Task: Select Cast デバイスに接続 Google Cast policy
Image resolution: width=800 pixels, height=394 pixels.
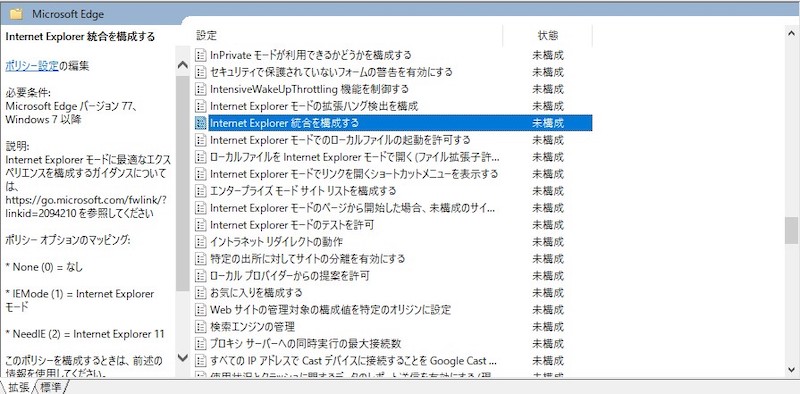Action: pyautogui.click(x=353, y=360)
